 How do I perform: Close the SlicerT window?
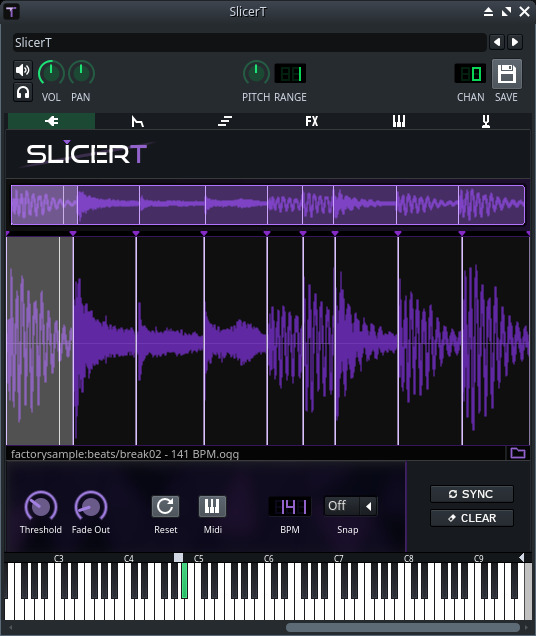pos(525,12)
